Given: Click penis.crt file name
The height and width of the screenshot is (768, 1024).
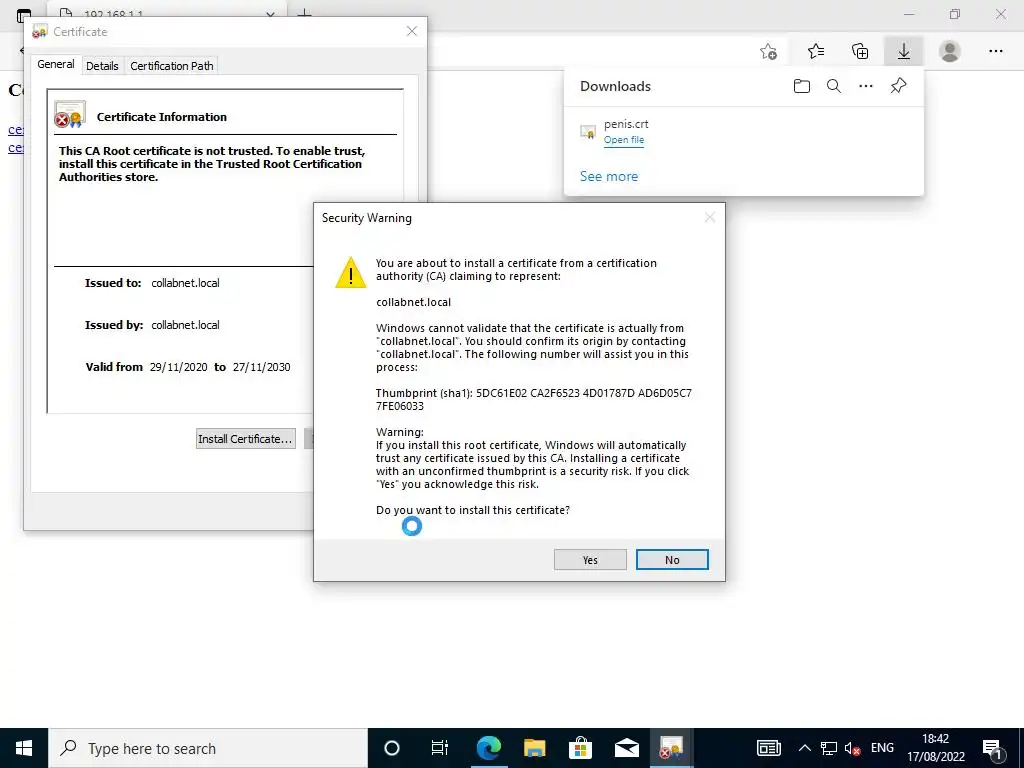Looking at the screenshot, I should (626, 124).
